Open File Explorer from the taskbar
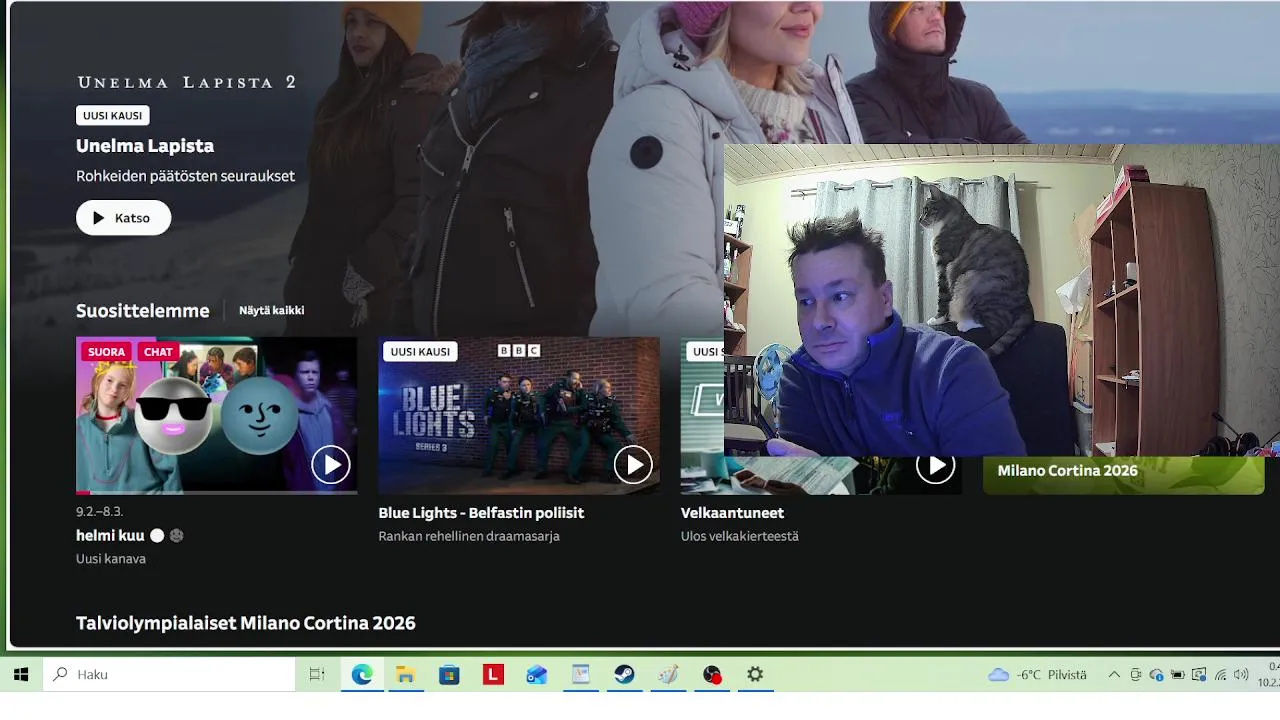1280x720 pixels. (x=405, y=675)
